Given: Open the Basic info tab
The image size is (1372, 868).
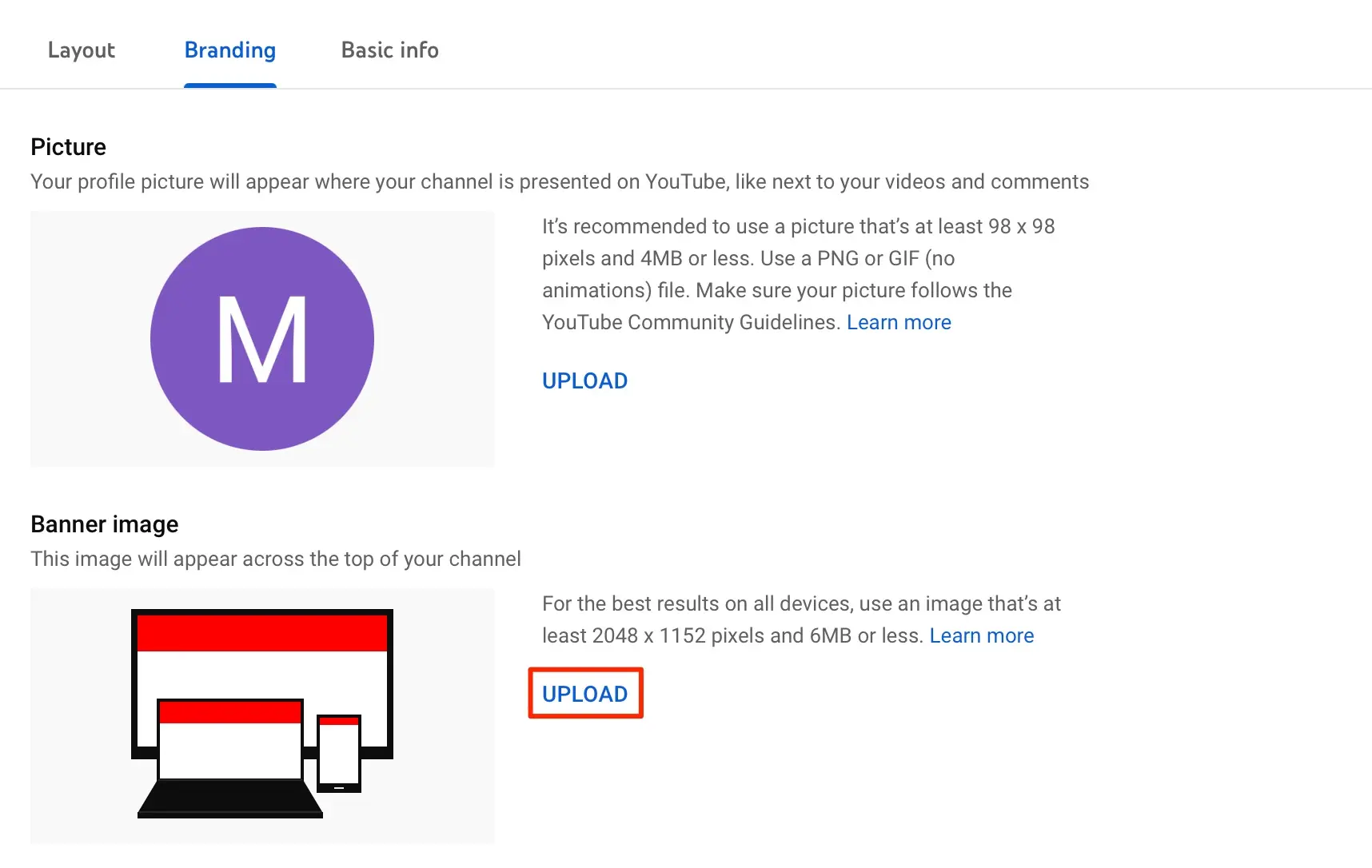Looking at the screenshot, I should pos(389,50).
